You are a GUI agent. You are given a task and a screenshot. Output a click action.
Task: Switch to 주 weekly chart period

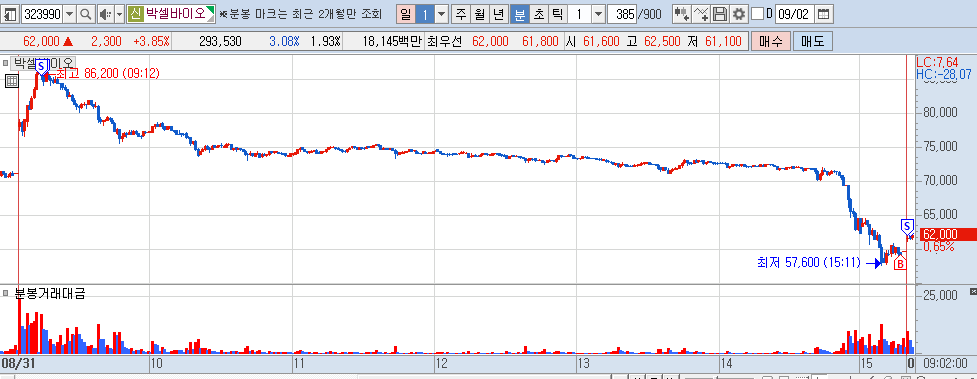point(460,14)
